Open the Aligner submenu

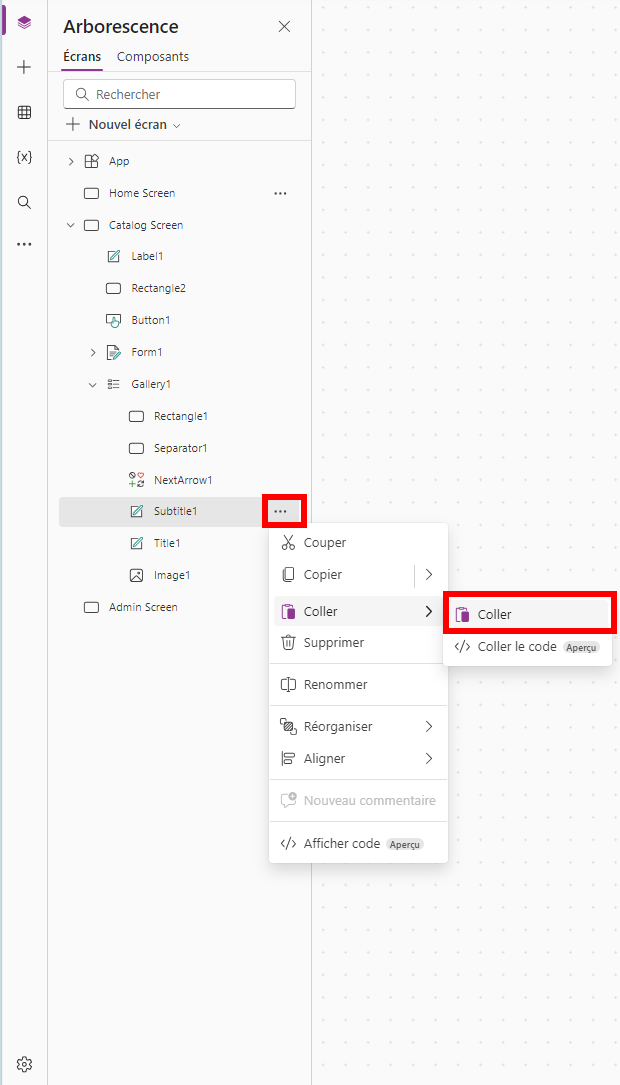[358, 758]
